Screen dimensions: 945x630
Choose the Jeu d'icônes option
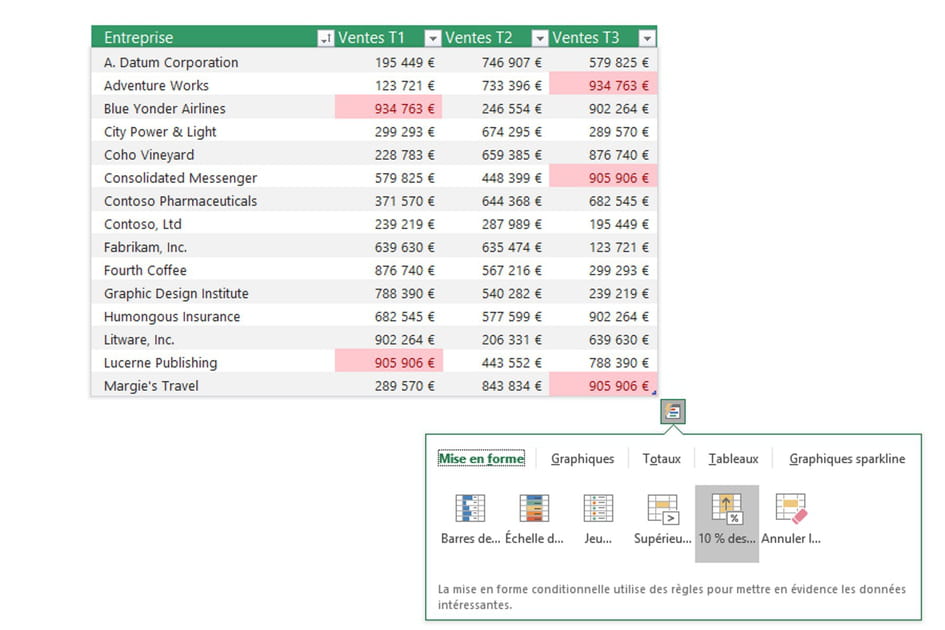[x=598, y=515]
